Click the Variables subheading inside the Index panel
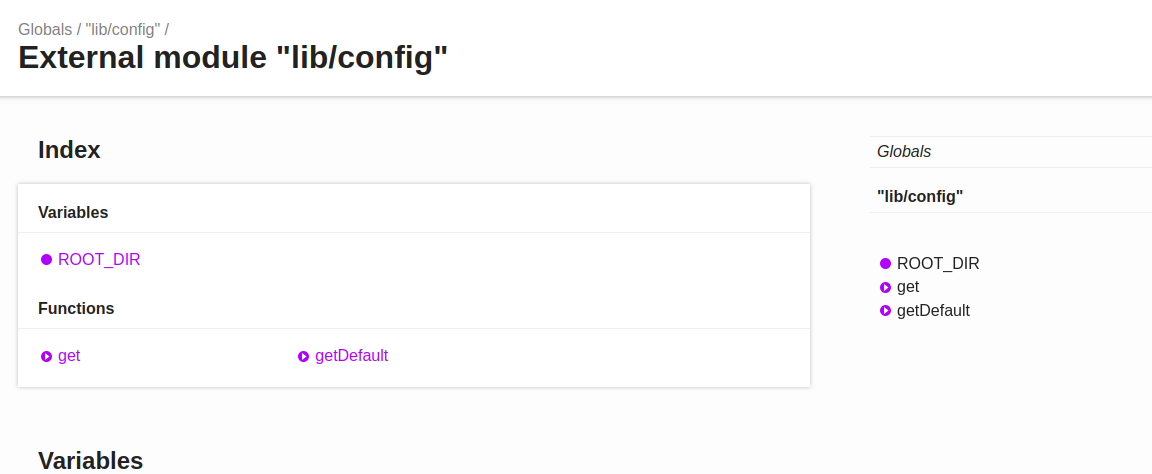 (73, 213)
